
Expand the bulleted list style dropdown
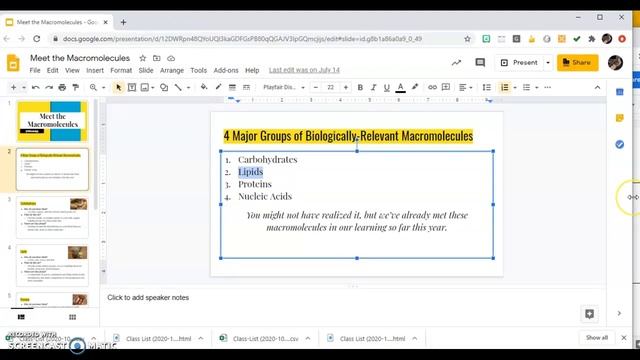tap(537, 87)
